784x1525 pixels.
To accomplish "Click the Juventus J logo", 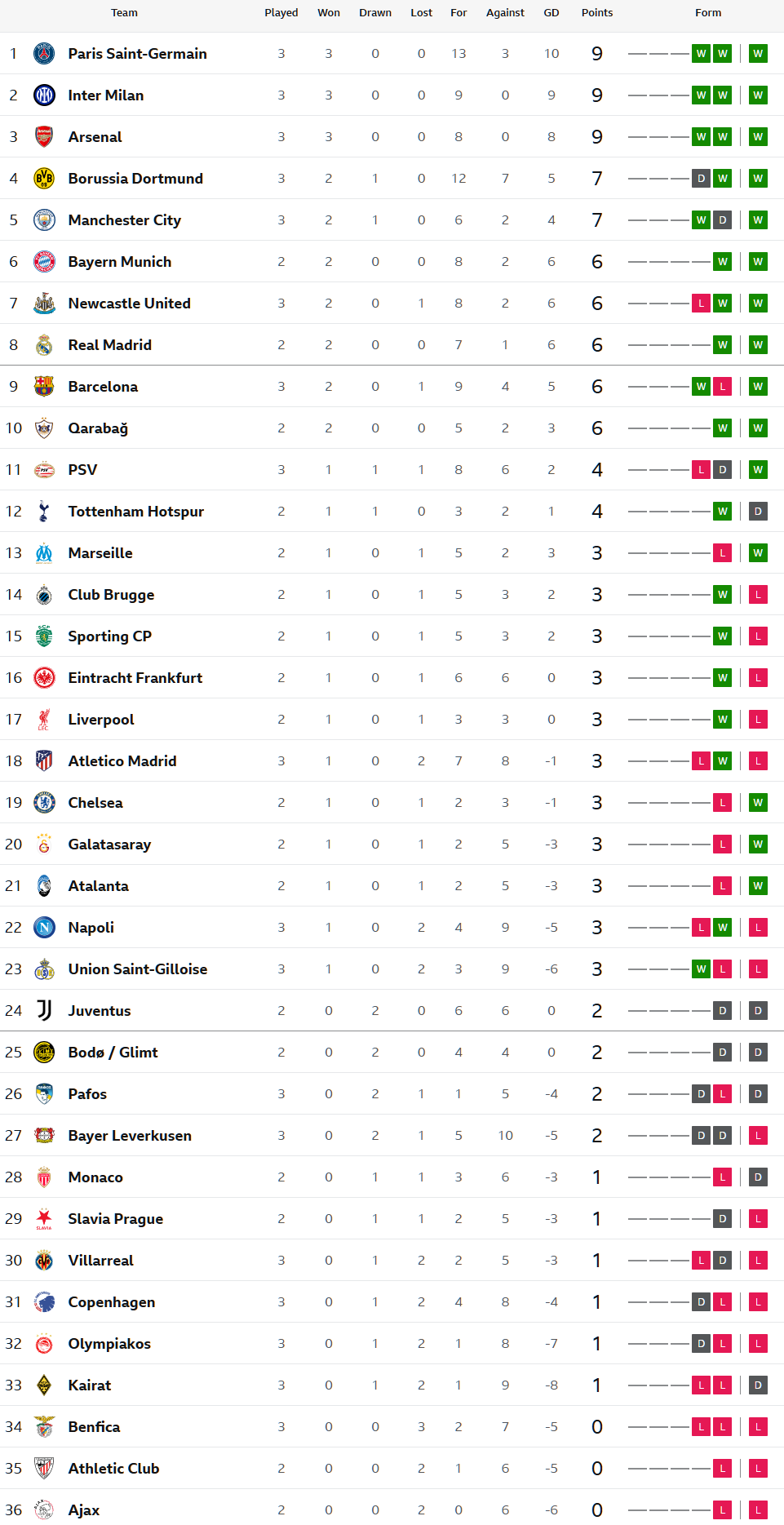I will pyautogui.click(x=44, y=1011).
